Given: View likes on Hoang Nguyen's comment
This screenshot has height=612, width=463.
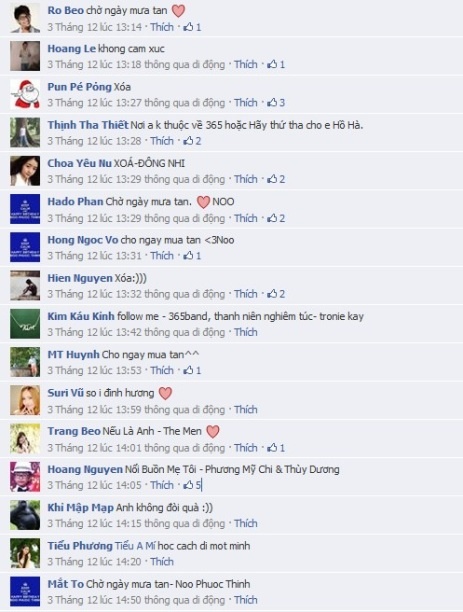Looking at the screenshot, I should pos(192,485).
